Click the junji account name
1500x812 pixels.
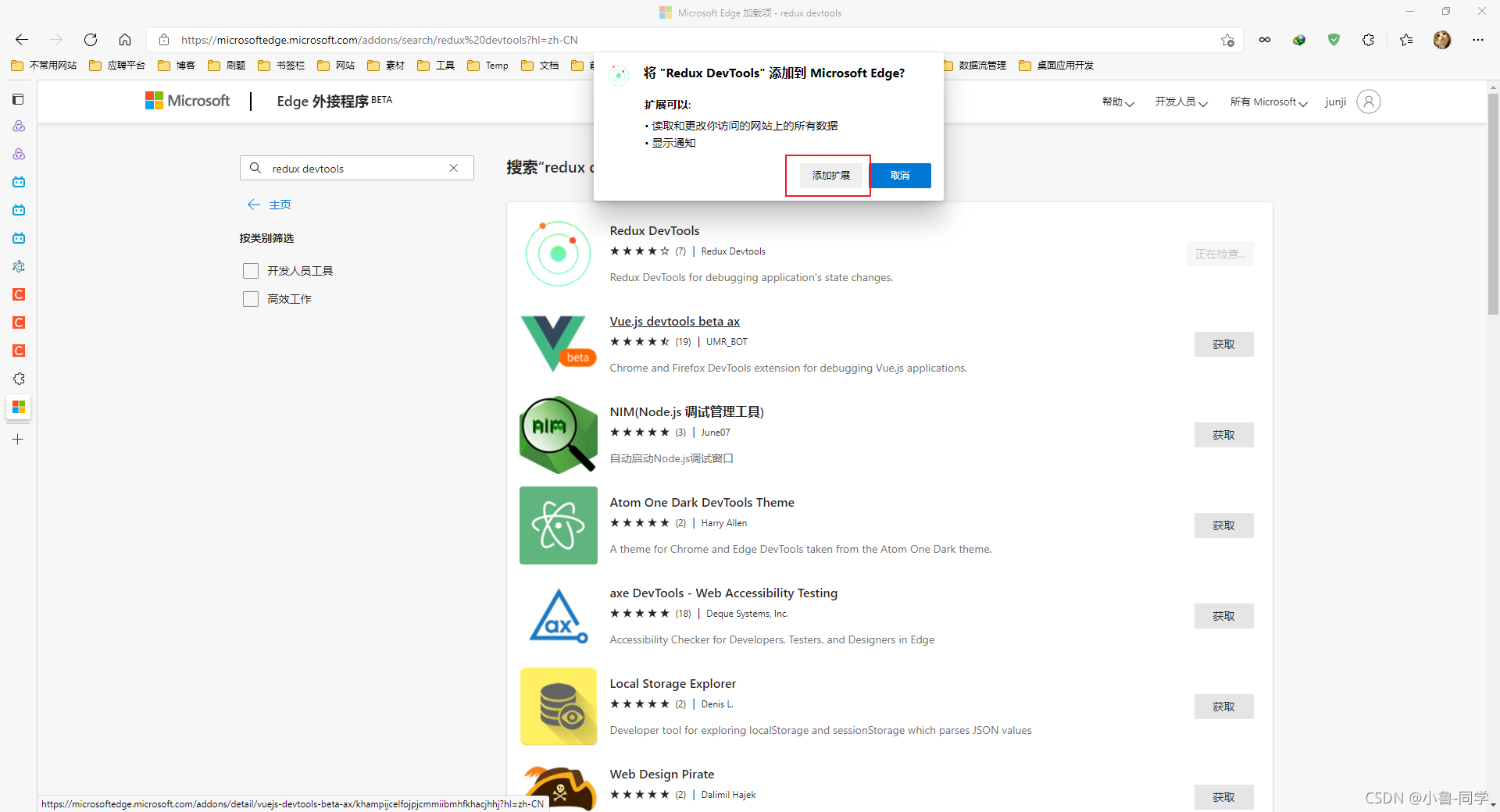click(1335, 102)
